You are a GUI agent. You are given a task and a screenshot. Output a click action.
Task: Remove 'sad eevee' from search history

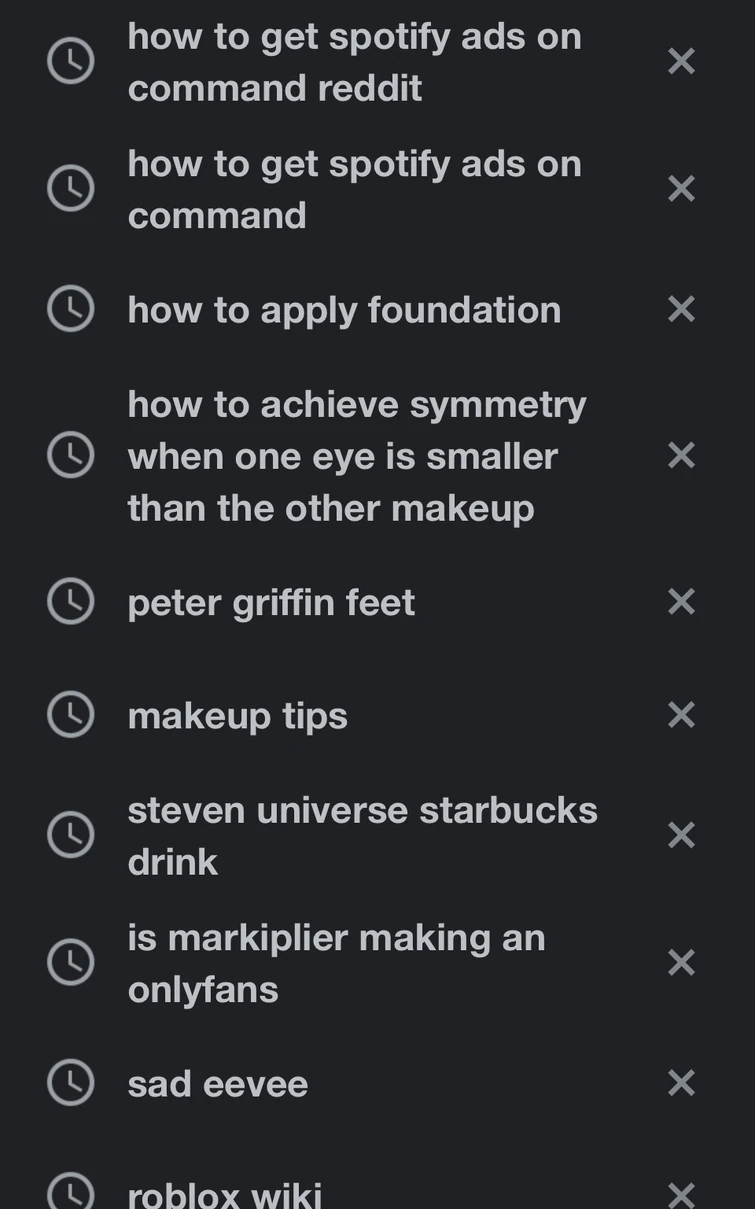click(681, 1083)
